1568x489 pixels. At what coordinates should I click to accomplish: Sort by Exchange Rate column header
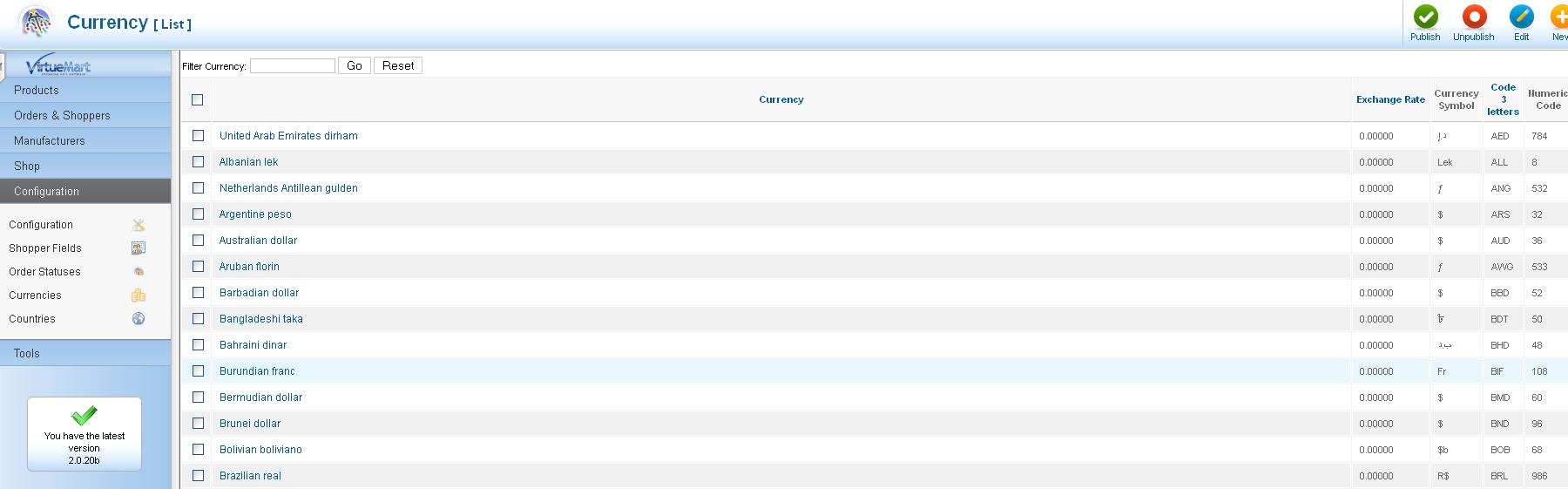point(1390,99)
